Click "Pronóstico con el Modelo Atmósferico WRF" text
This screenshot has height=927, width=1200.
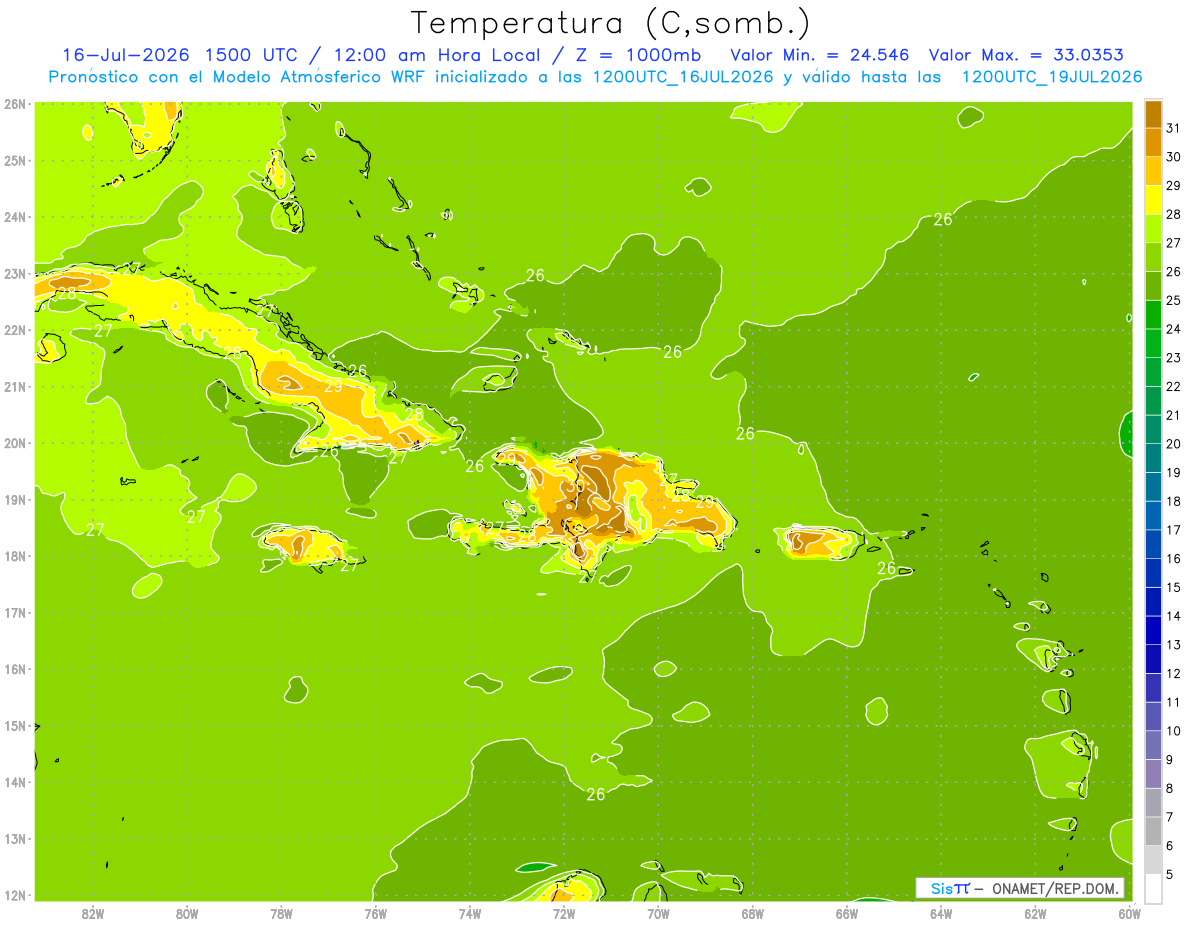tap(240, 77)
